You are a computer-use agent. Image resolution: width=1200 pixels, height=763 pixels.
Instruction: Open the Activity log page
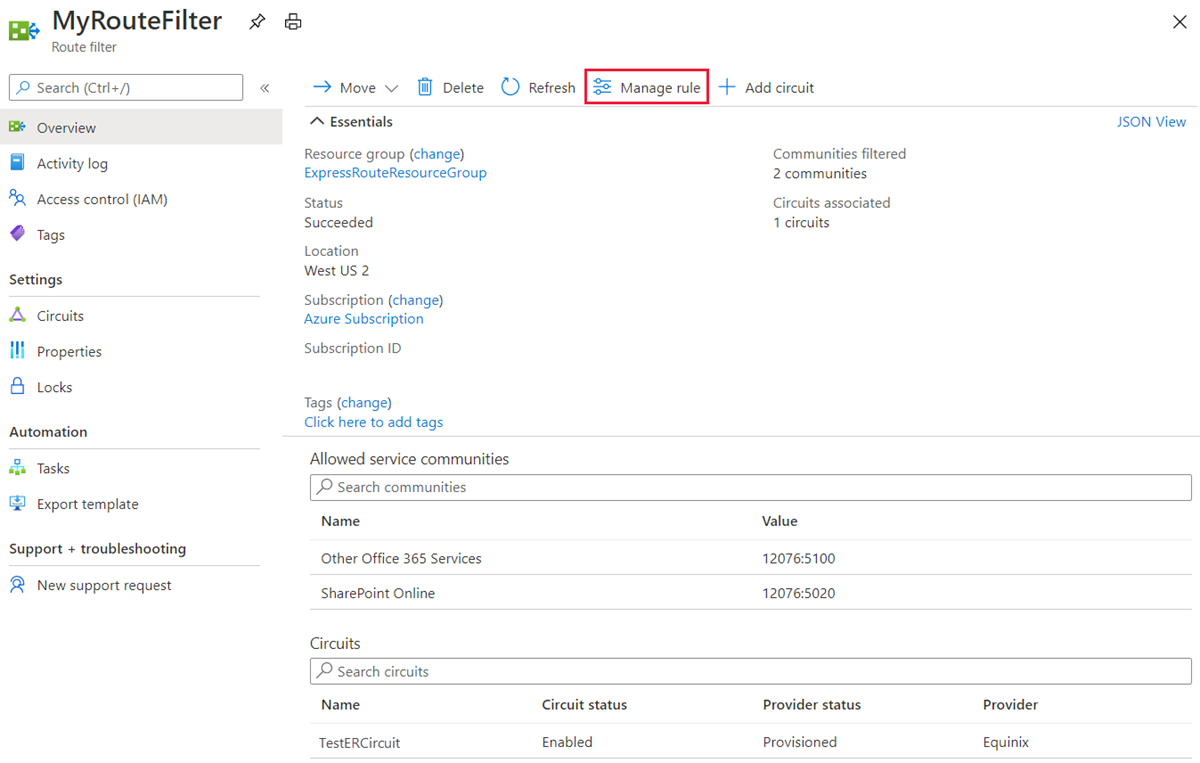72,164
